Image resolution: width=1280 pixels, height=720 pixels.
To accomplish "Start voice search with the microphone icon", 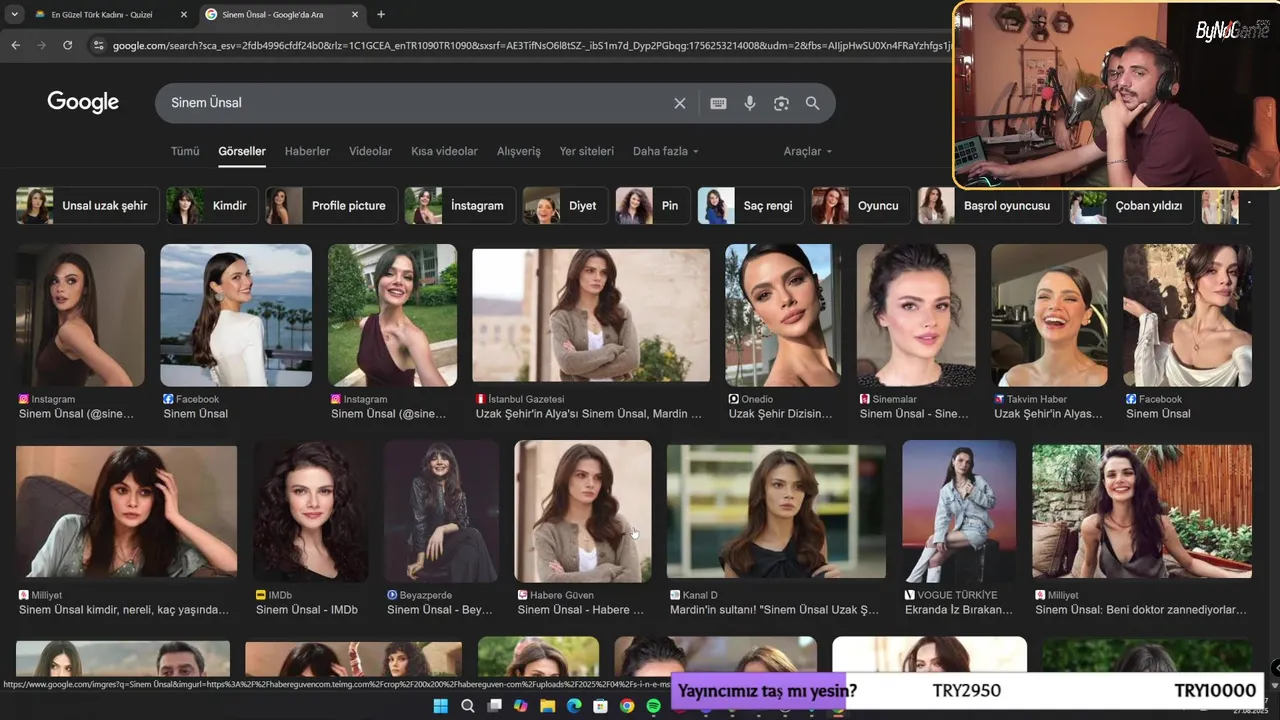I will point(750,103).
